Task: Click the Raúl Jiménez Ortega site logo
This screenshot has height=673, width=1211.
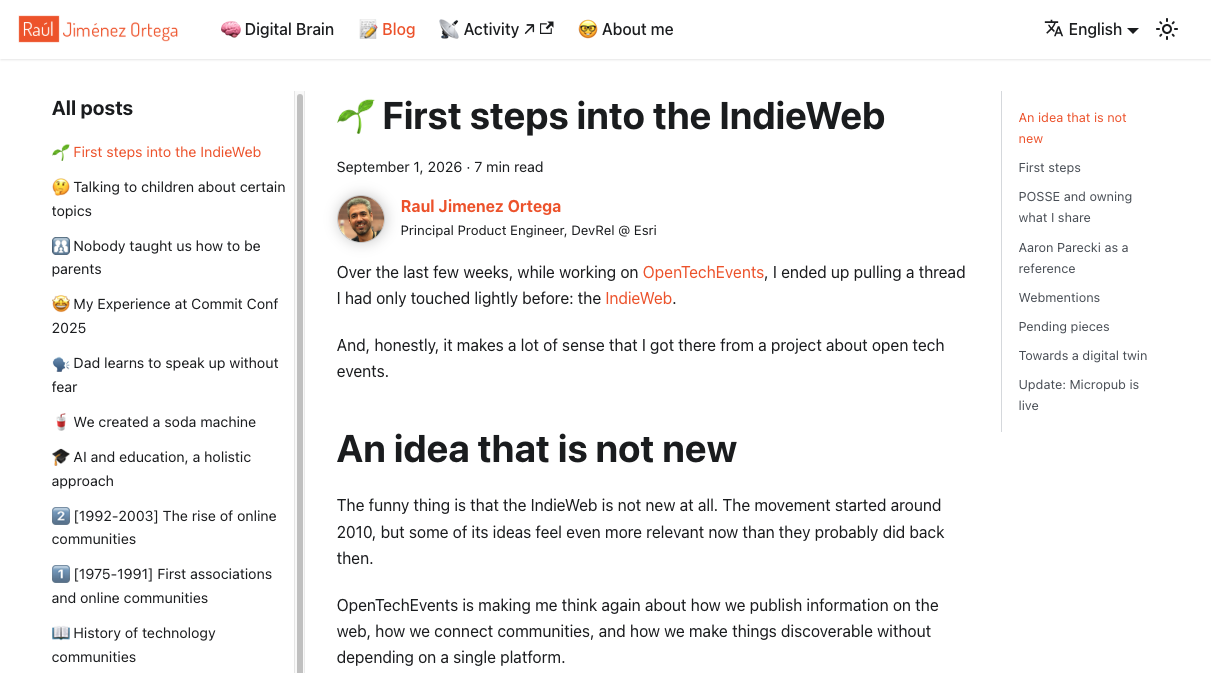Action: tap(99, 29)
